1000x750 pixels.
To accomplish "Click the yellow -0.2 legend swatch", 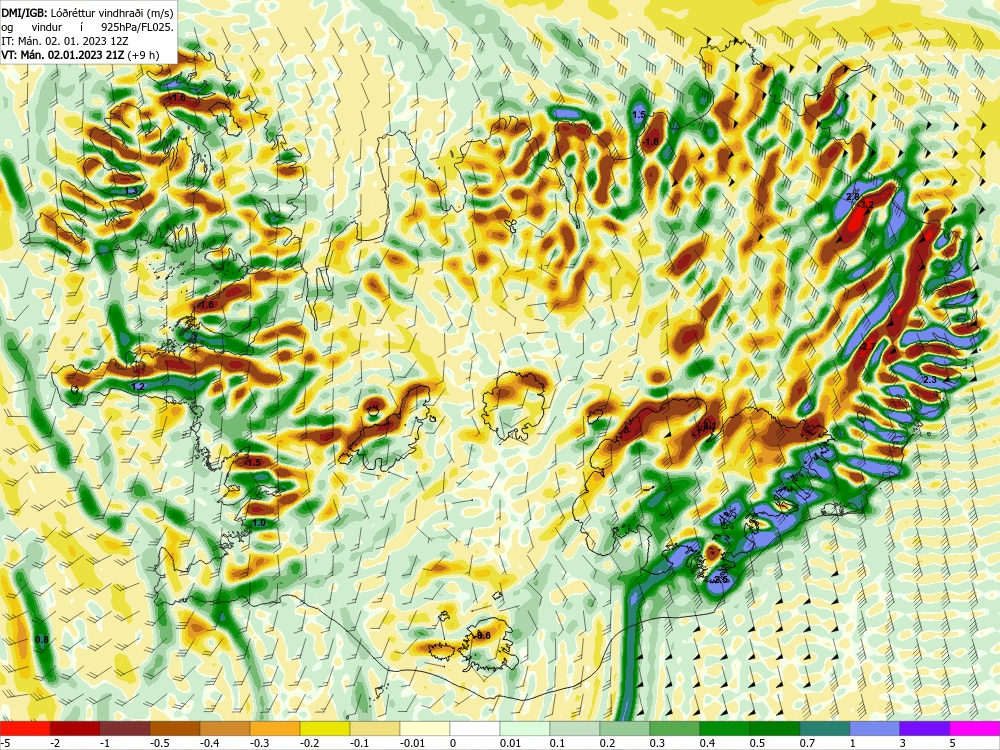I will pos(325,728).
